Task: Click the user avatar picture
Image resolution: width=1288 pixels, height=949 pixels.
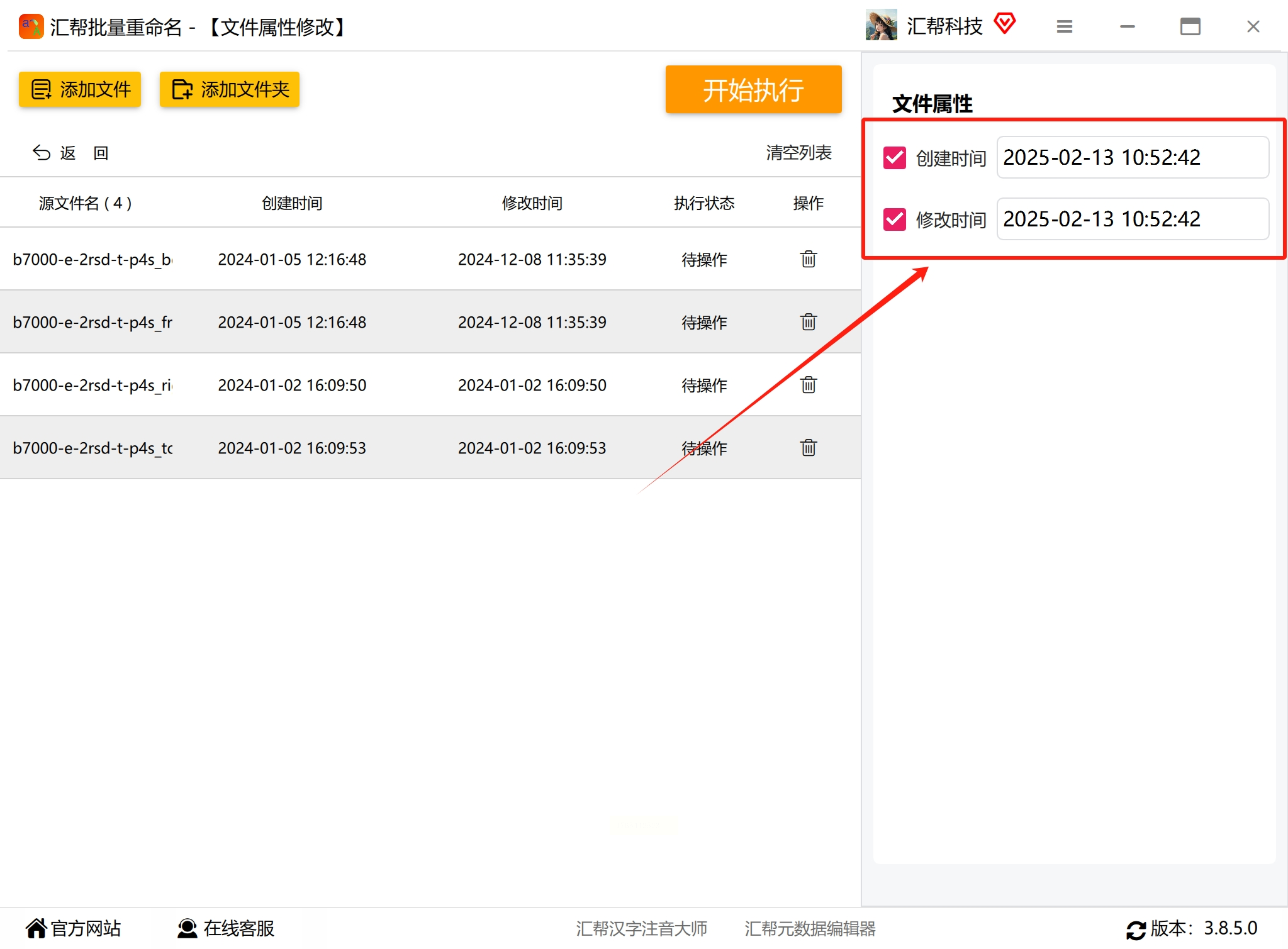Action: 881,26
